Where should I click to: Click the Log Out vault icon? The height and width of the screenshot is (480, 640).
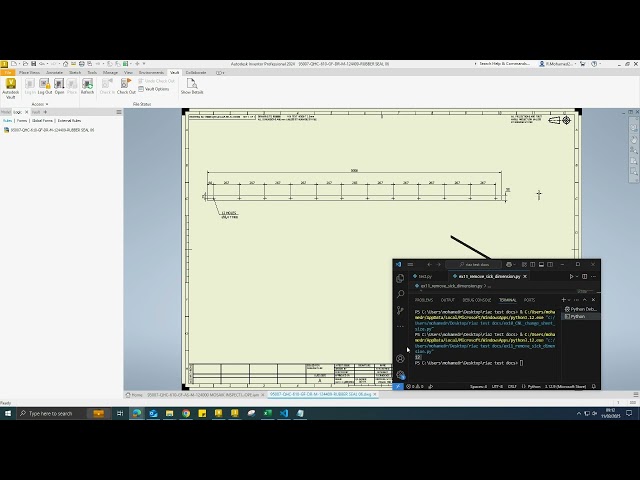[45, 87]
